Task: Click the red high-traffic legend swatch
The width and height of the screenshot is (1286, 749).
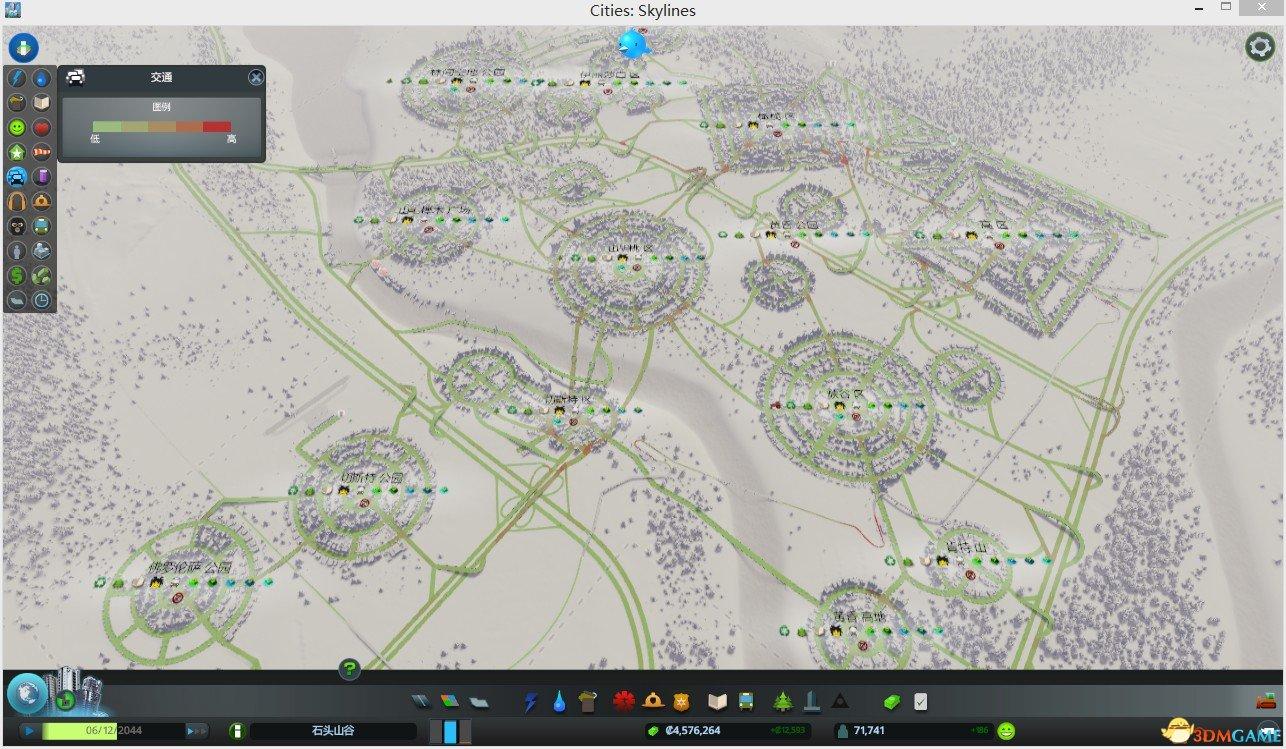Action: click(x=217, y=126)
